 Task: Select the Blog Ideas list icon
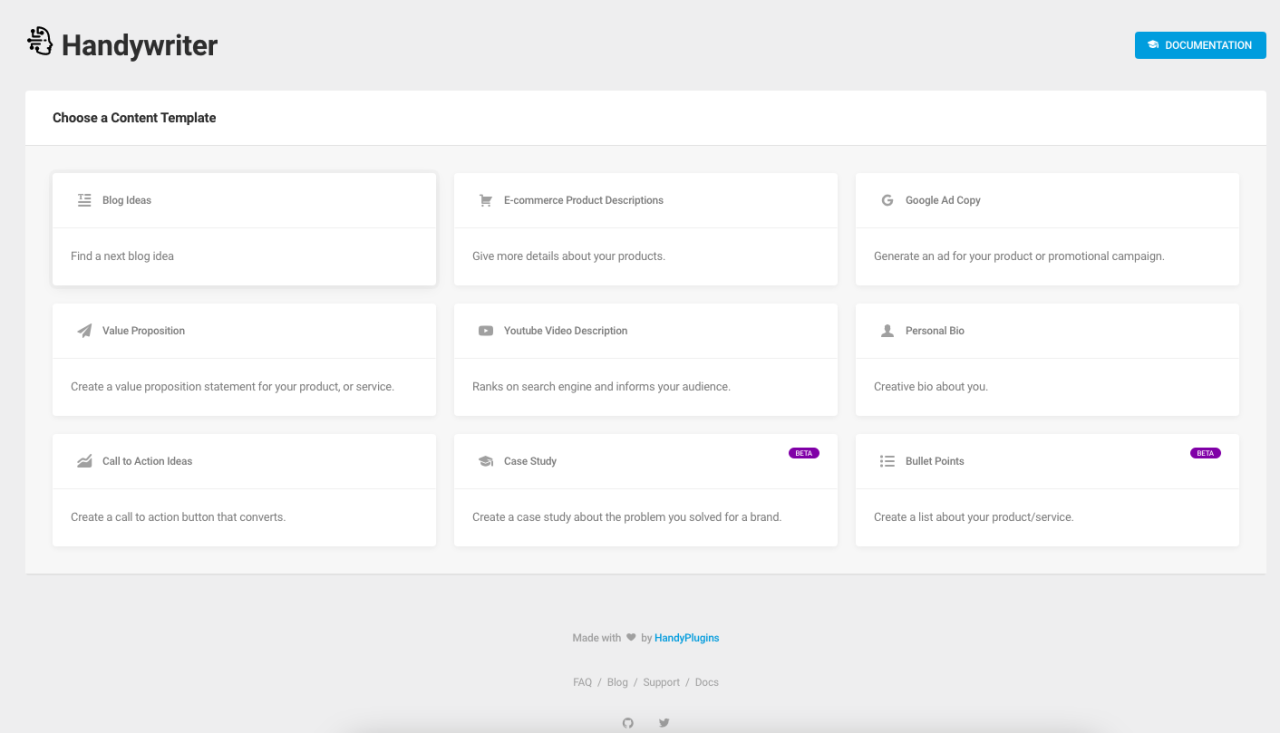point(84,199)
